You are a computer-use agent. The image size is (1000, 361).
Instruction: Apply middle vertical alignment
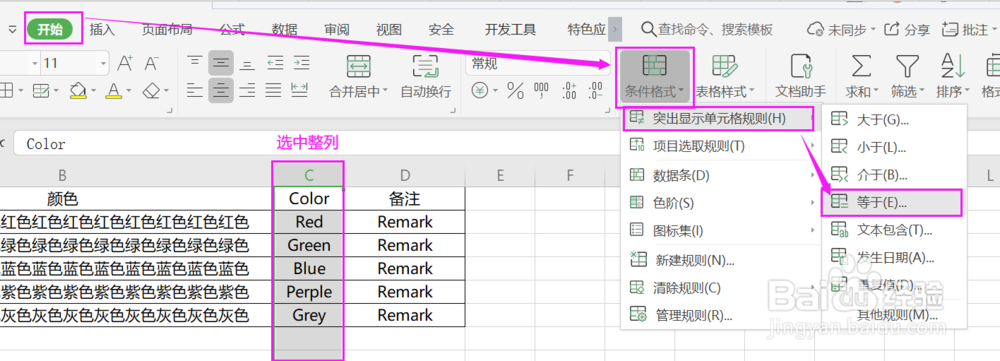[221, 63]
